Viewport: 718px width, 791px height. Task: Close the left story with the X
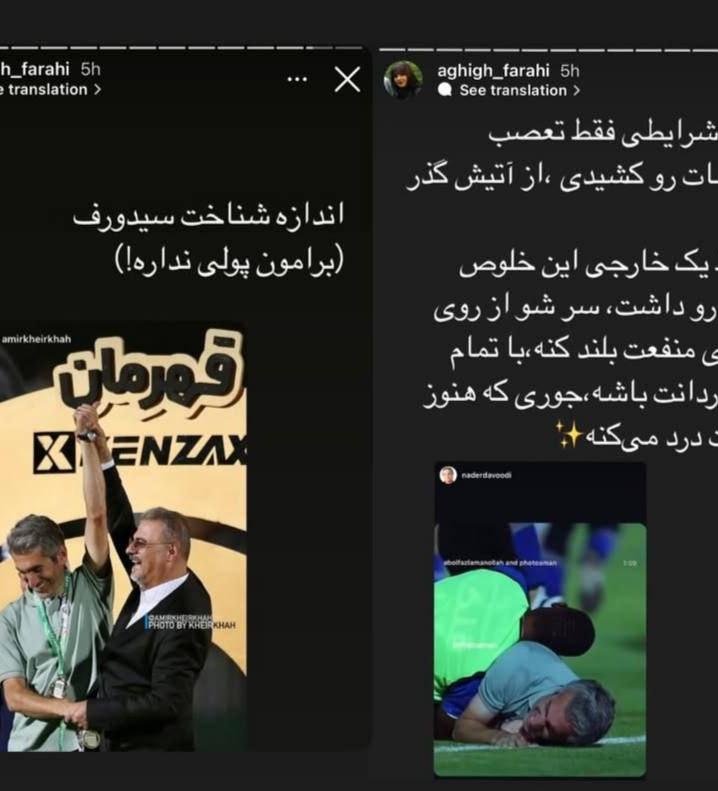tap(348, 79)
